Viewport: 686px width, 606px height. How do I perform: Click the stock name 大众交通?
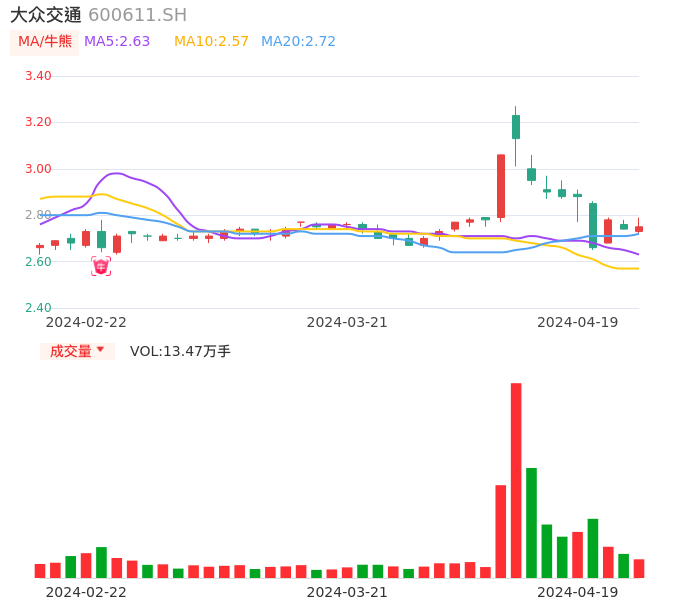(x=46, y=15)
